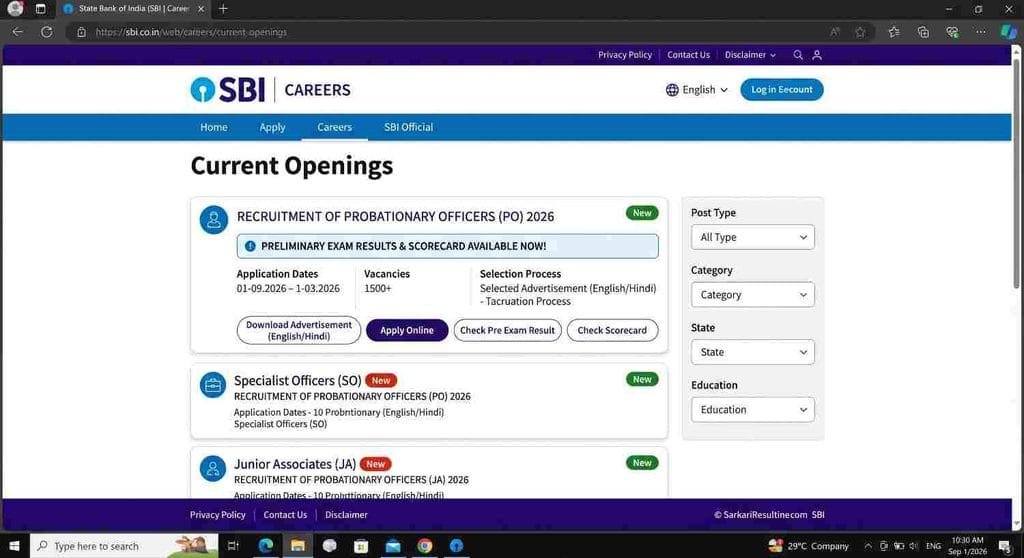Show hidden system tray icons

[x=868, y=546]
